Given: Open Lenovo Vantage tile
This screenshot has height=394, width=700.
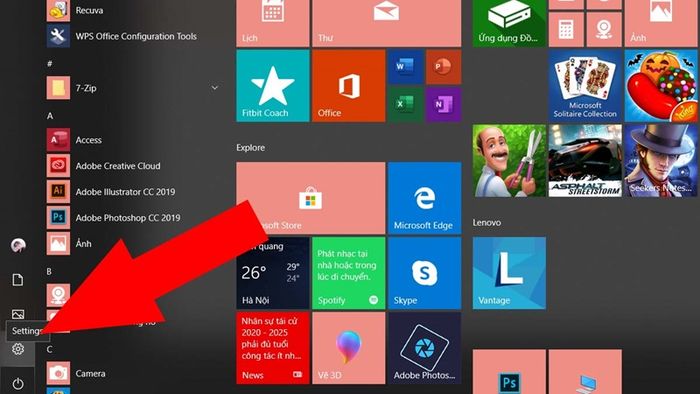Looking at the screenshot, I should [509, 273].
